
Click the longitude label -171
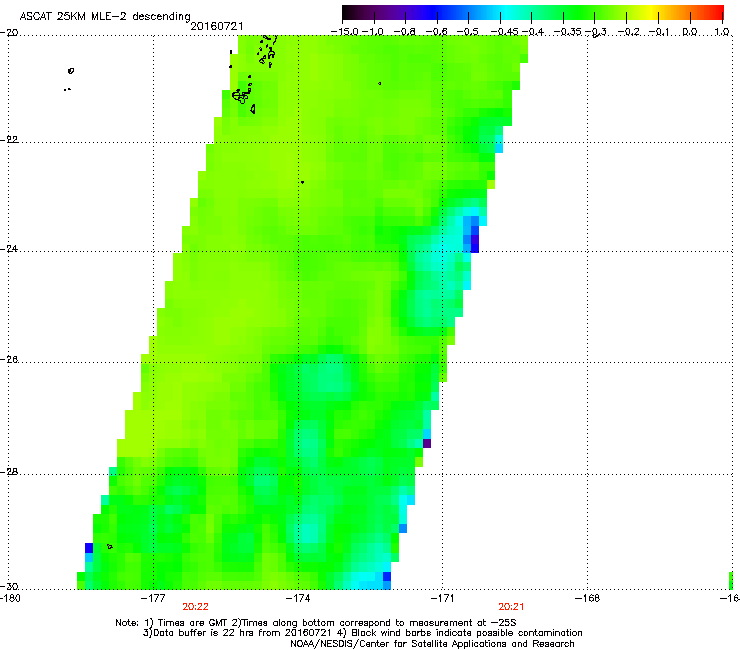coord(442,598)
